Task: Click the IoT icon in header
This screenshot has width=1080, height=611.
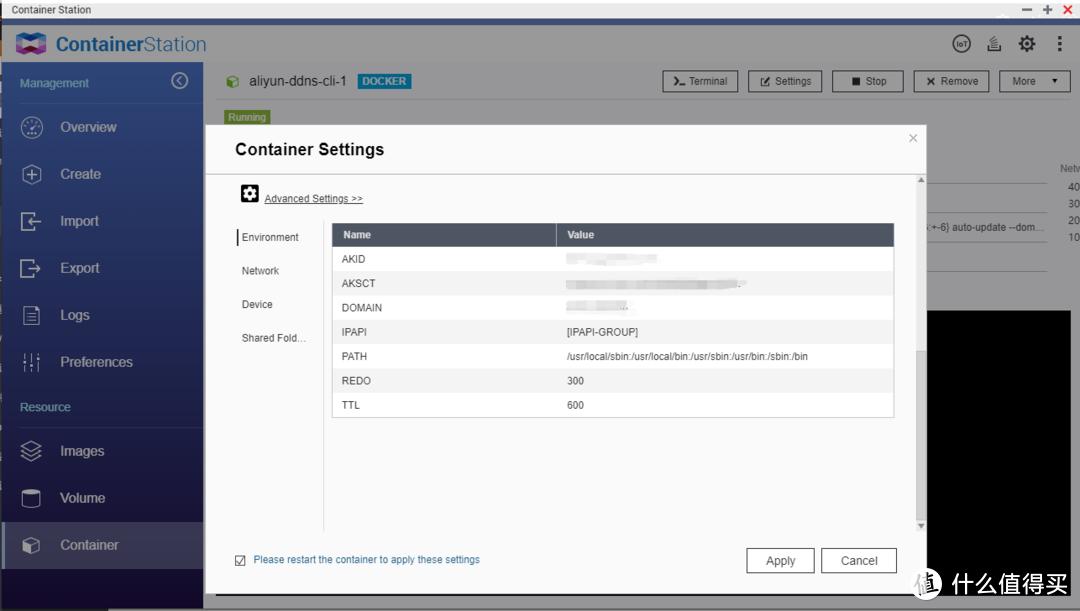Action: point(961,44)
